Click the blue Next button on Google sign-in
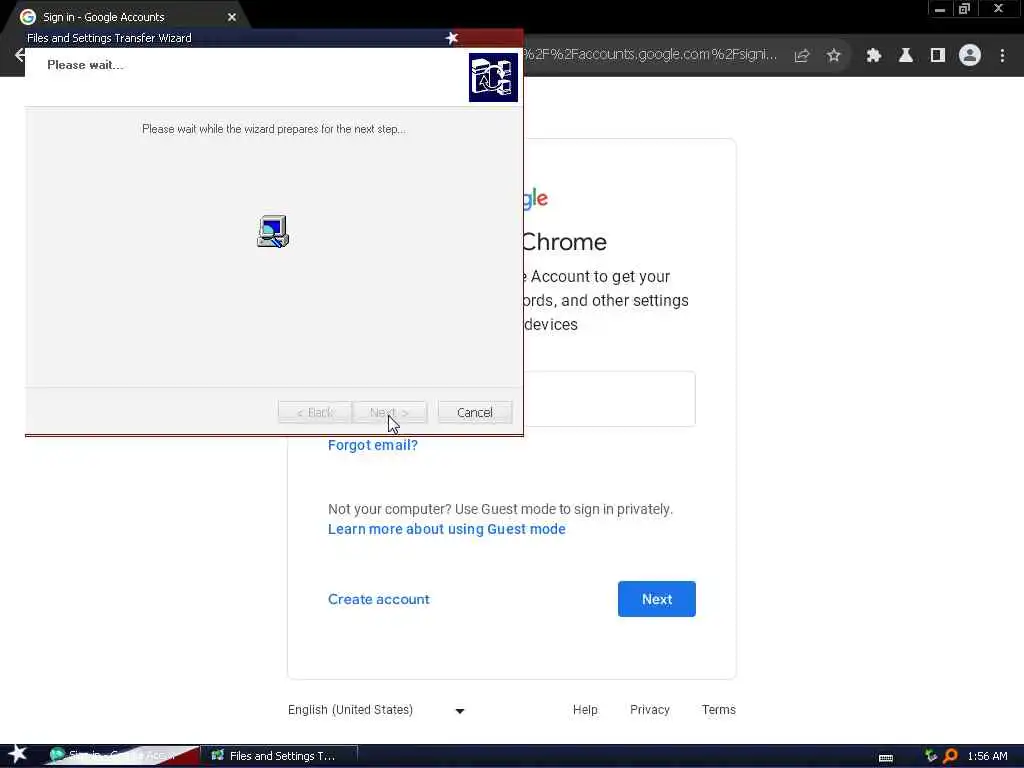Image resolution: width=1024 pixels, height=768 pixels. coord(656,599)
